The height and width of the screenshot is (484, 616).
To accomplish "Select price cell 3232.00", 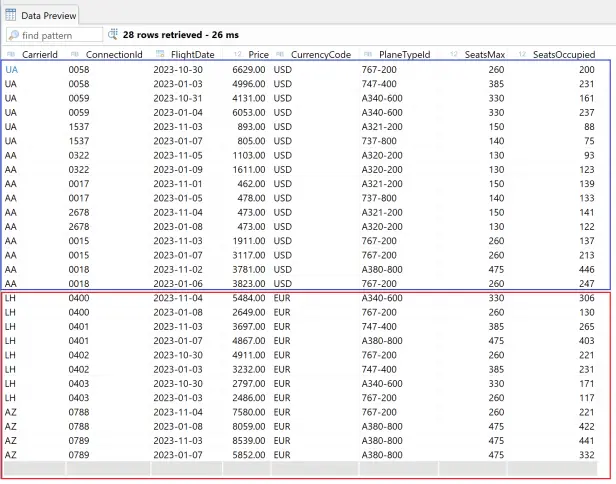I will 249,369.
